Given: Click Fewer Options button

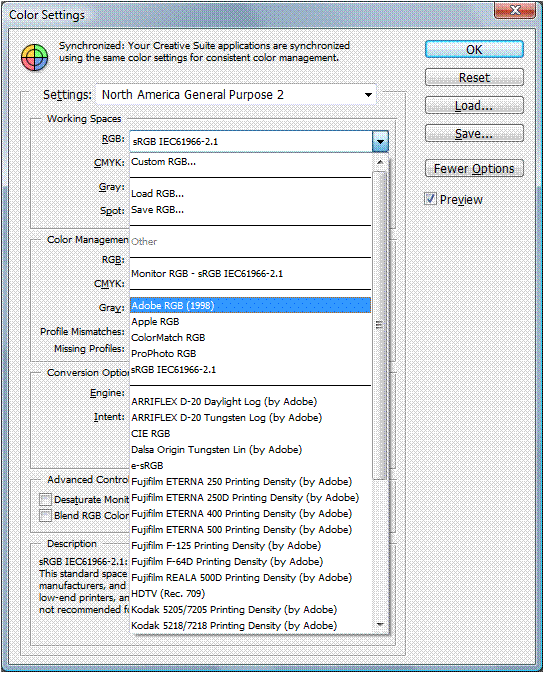Looking at the screenshot, I should click(x=474, y=168).
